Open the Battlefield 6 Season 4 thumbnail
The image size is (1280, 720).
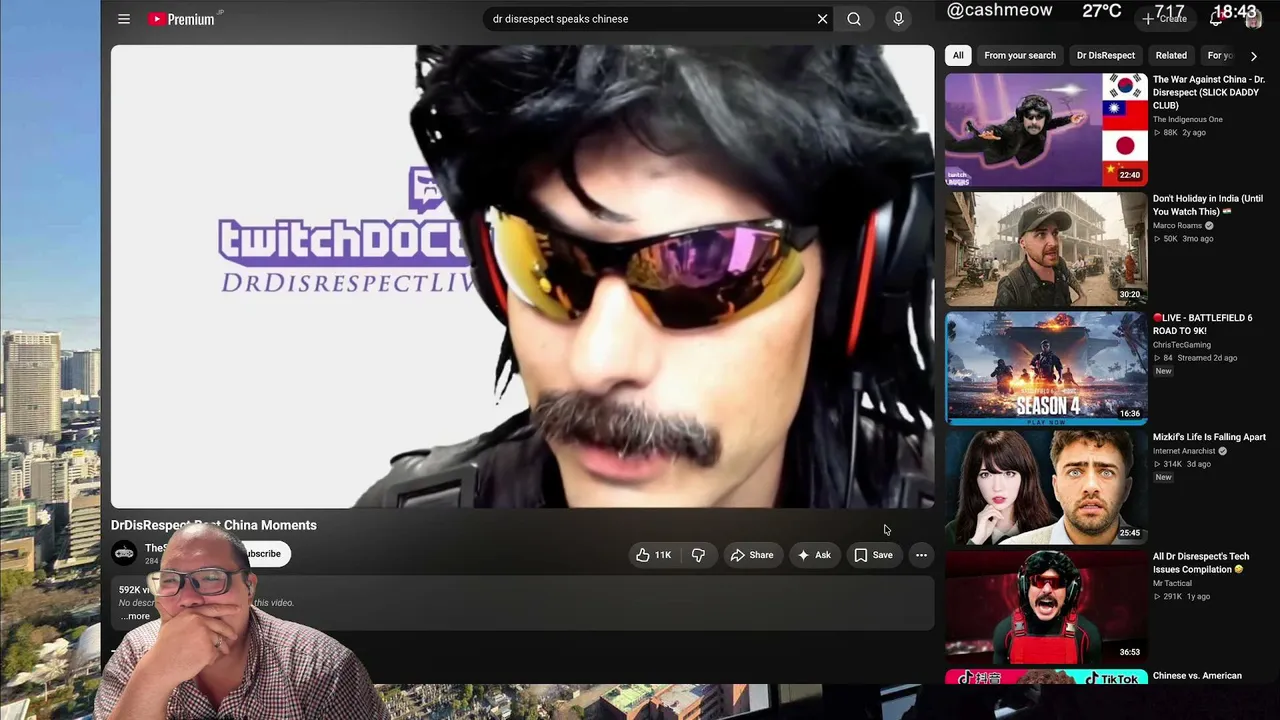pos(1046,368)
